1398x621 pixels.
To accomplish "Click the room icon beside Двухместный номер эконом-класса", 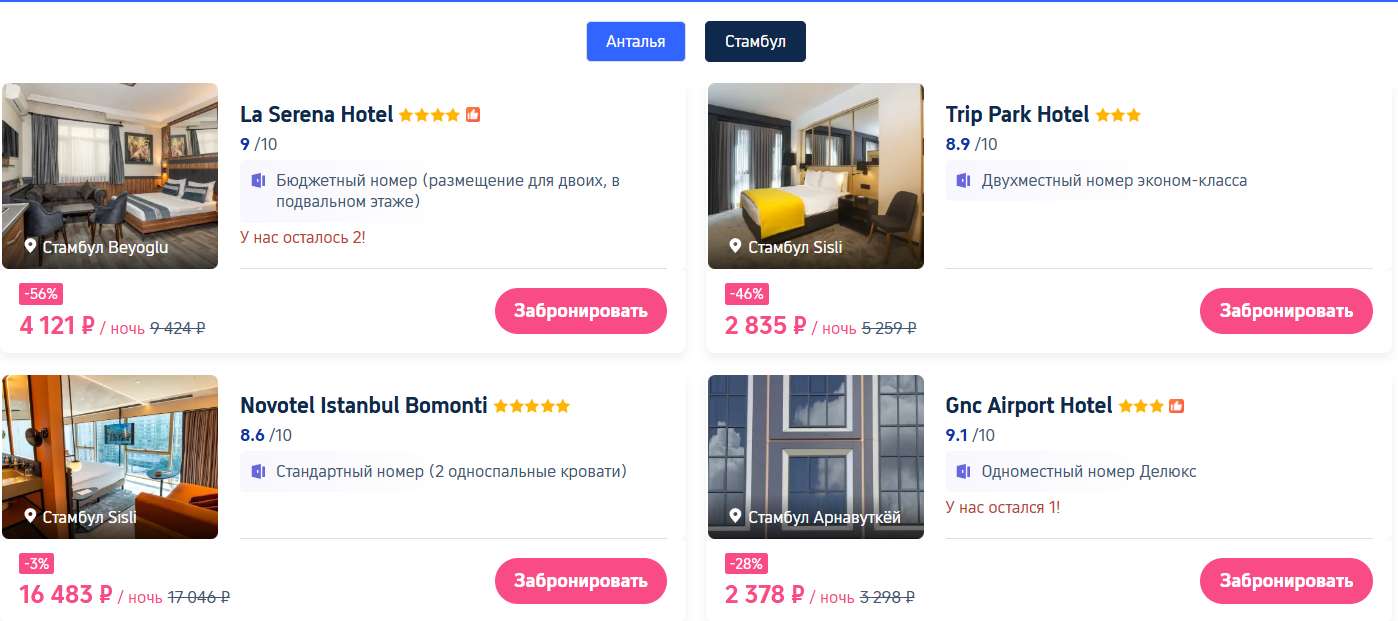I will coord(964,181).
